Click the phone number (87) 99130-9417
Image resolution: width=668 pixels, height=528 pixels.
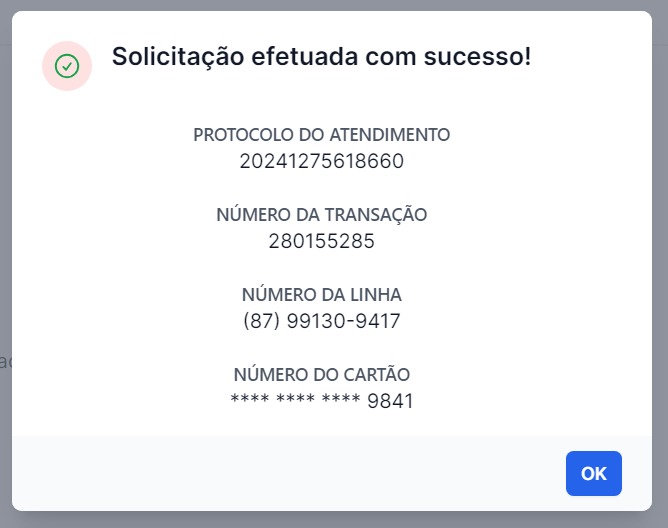[321, 321]
